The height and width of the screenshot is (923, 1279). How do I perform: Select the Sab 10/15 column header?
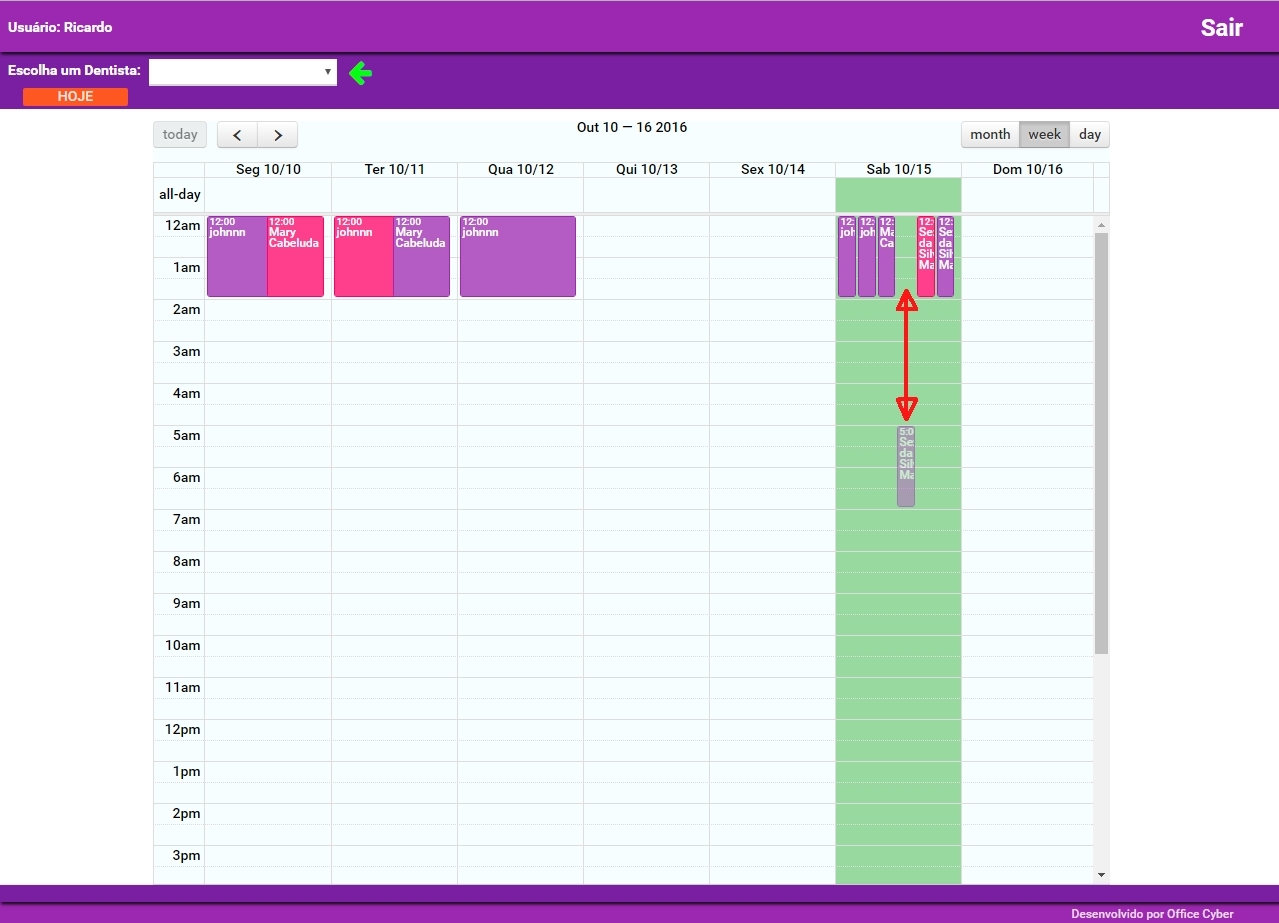pos(898,170)
